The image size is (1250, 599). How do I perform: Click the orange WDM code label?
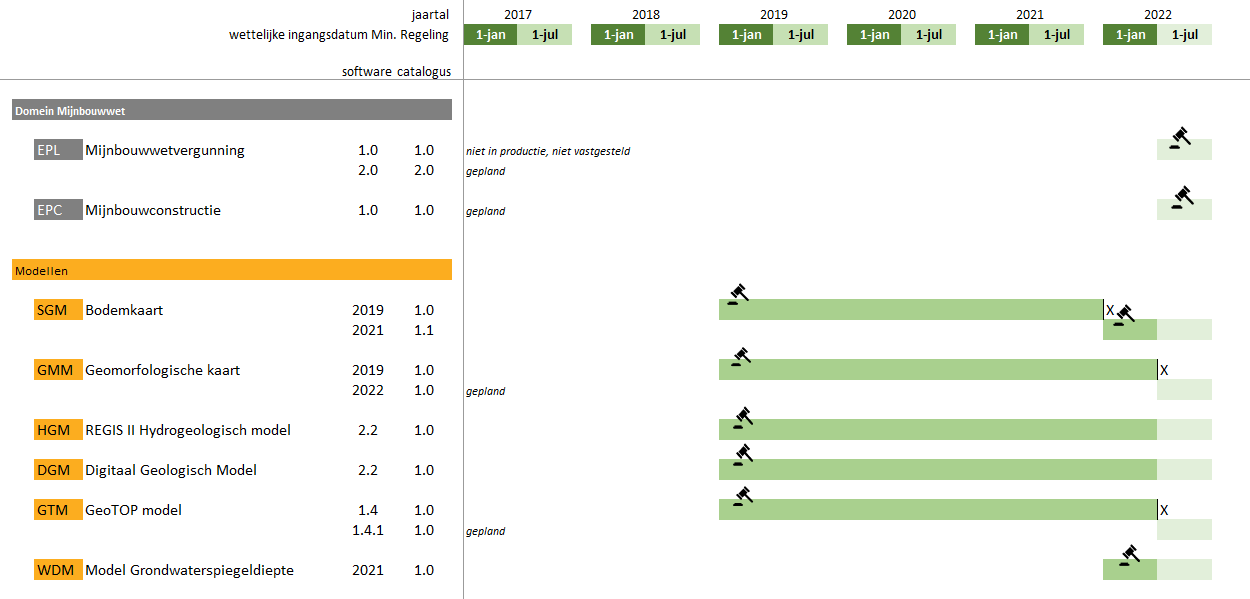tap(57, 570)
